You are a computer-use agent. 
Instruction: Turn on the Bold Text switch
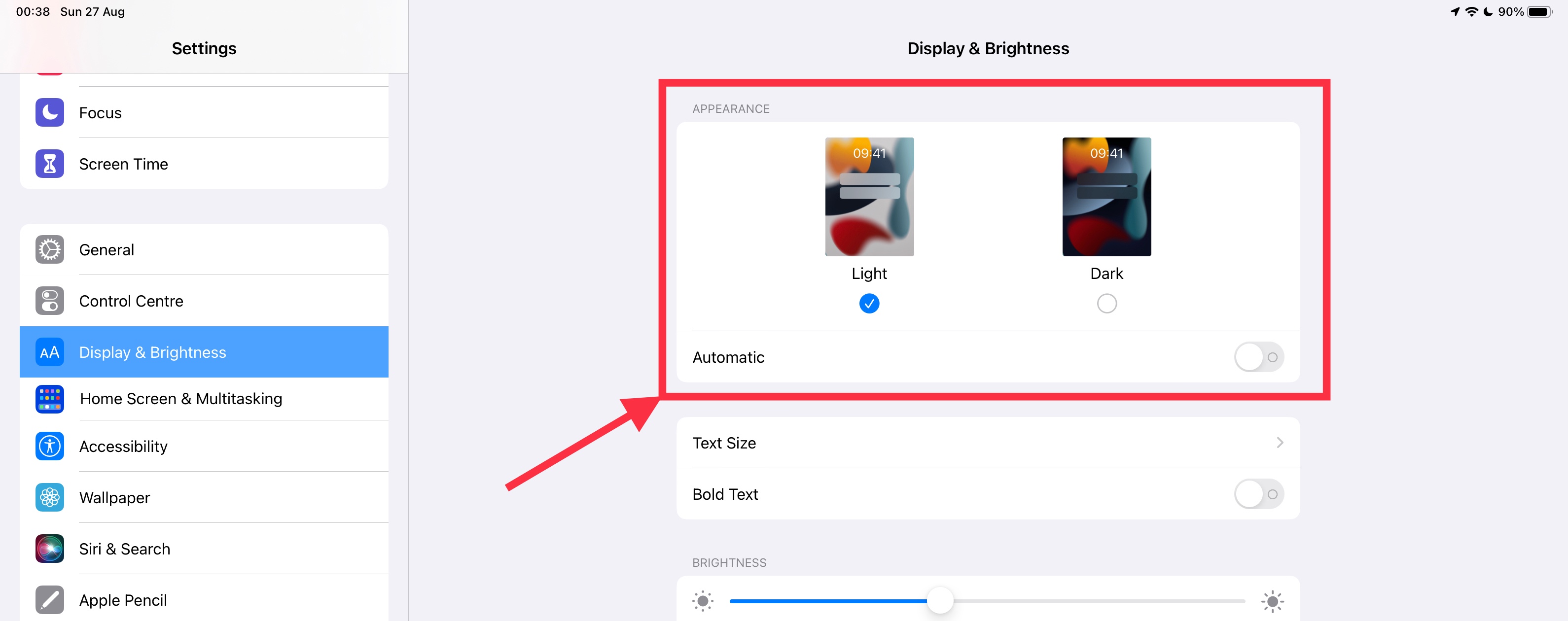[1259, 494]
